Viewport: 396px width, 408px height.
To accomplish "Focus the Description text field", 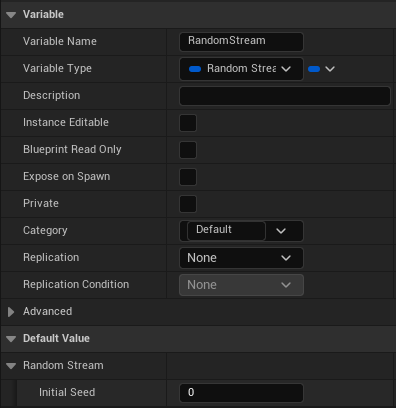I will [x=285, y=96].
